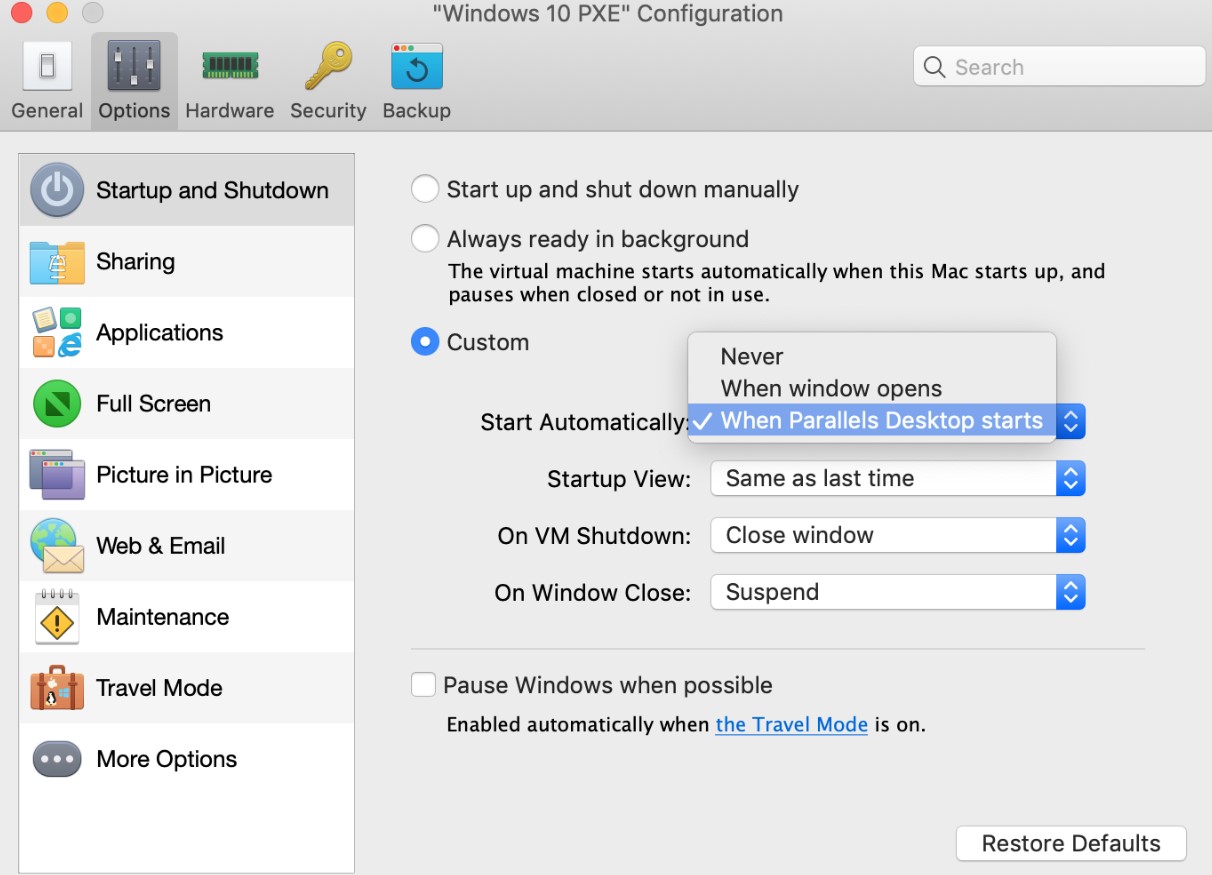Open the Startup View dropdown
The width and height of the screenshot is (1212, 875).
[x=898, y=479]
